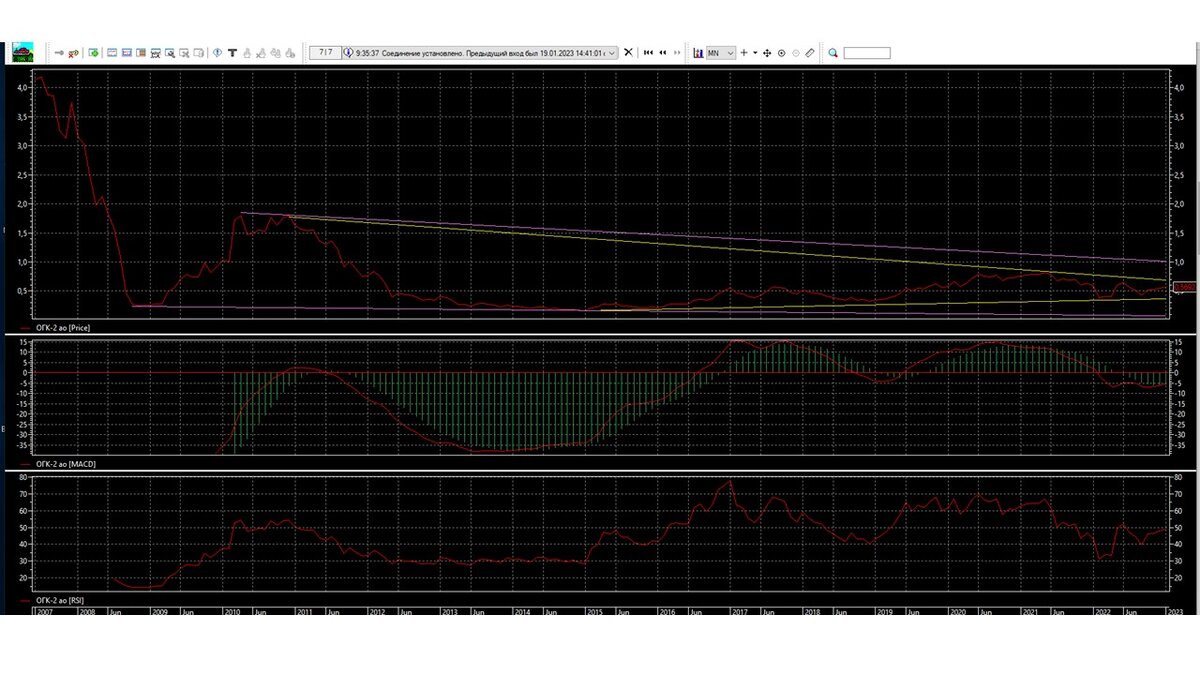The height and width of the screenshot is (675, 1200).
Task: Click the ОГК-2 ао [MACD] legend label
Action: pos(65,464)
